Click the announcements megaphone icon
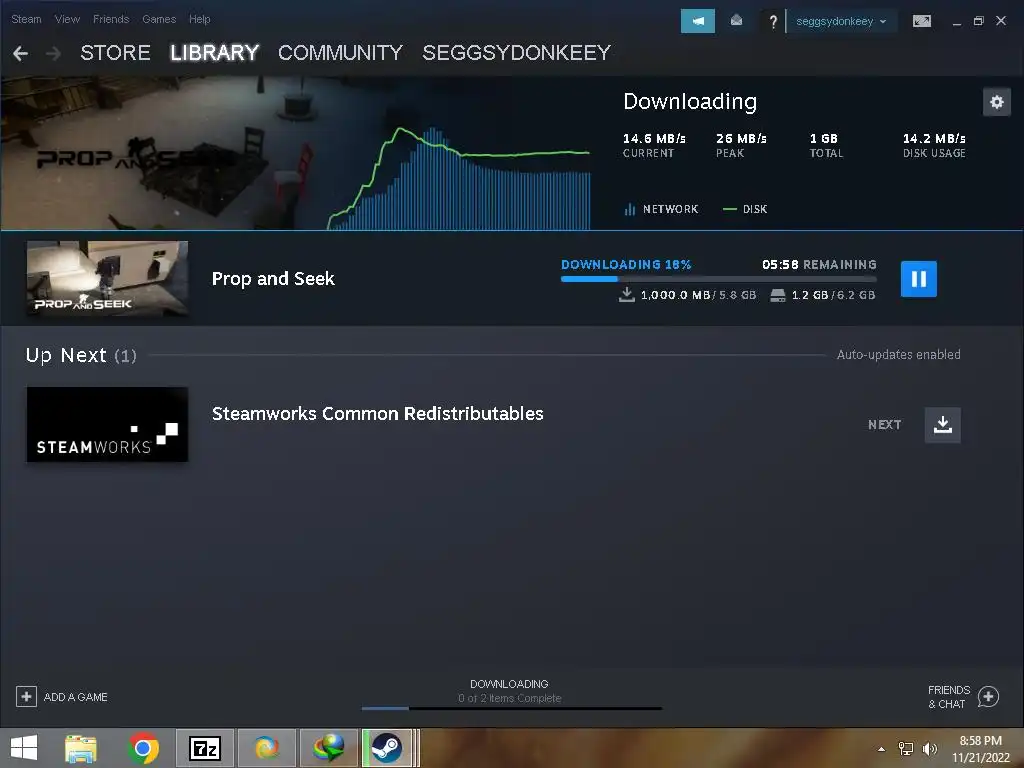Viewport: 1024px width, 768px height. point(697,21)
